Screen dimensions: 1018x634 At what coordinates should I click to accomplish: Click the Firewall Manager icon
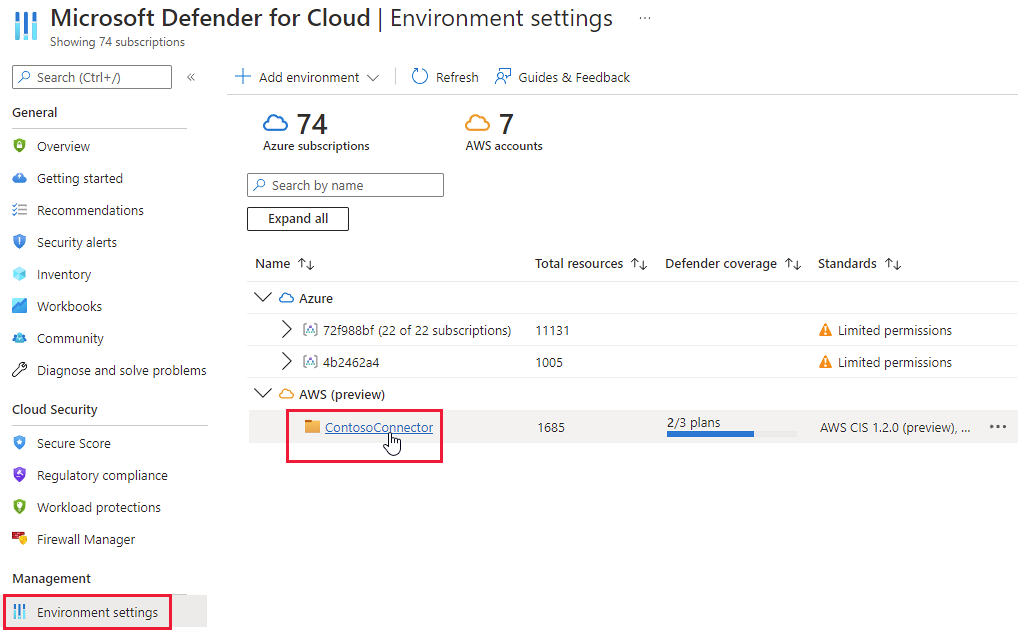(x=19, y=539)
